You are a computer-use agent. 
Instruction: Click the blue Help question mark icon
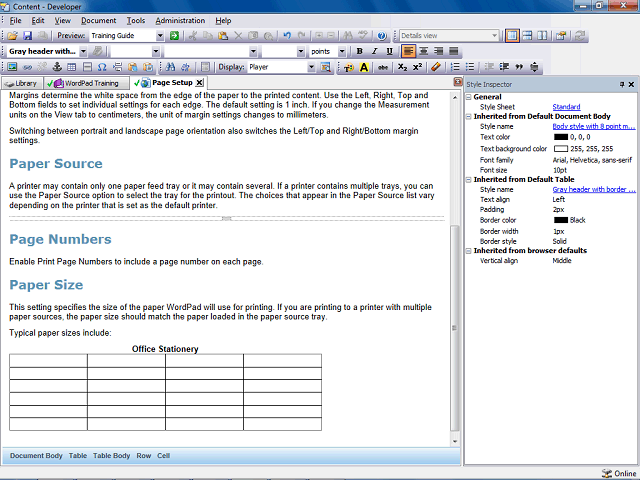click(382, 36)
